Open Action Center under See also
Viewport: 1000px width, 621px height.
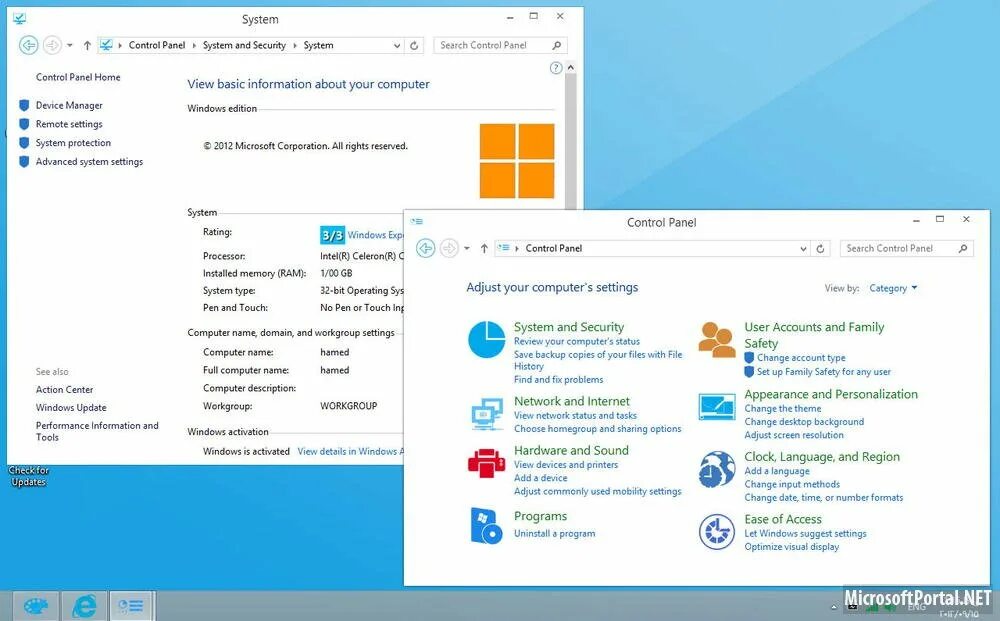(x=64, y=390)
